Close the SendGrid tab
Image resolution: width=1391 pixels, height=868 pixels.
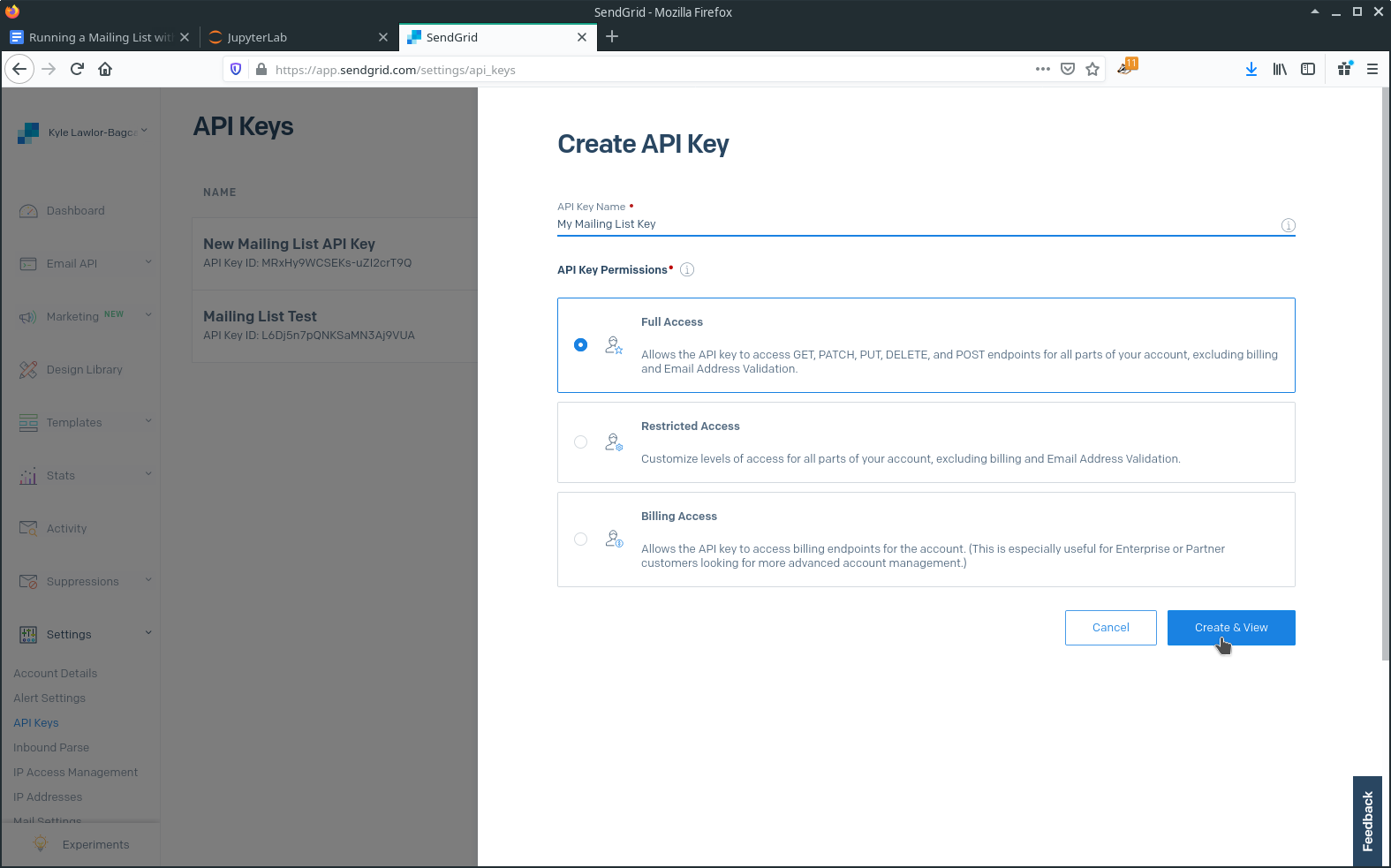582,37
